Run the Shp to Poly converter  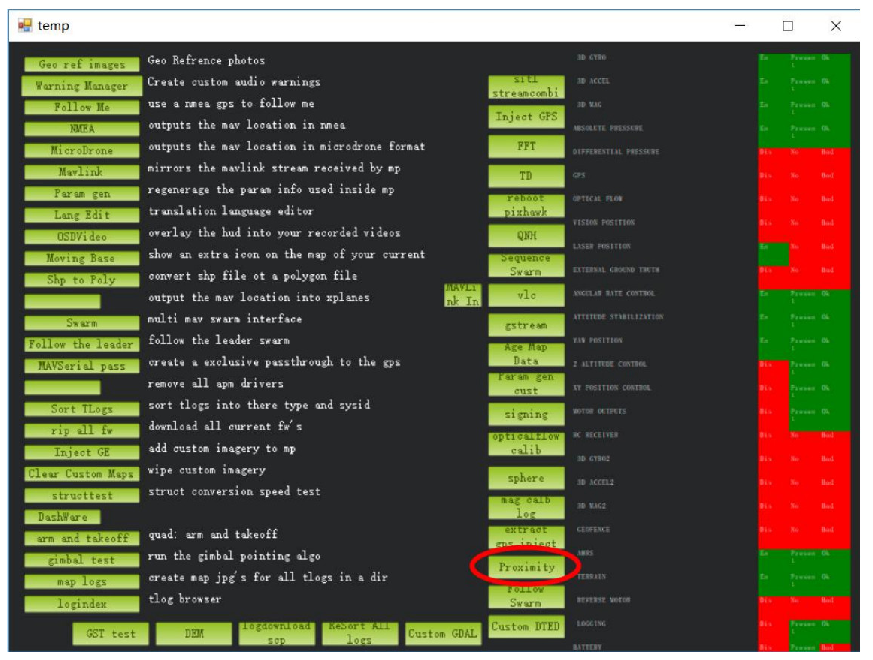pyautogui.click(x=81, y=280)
